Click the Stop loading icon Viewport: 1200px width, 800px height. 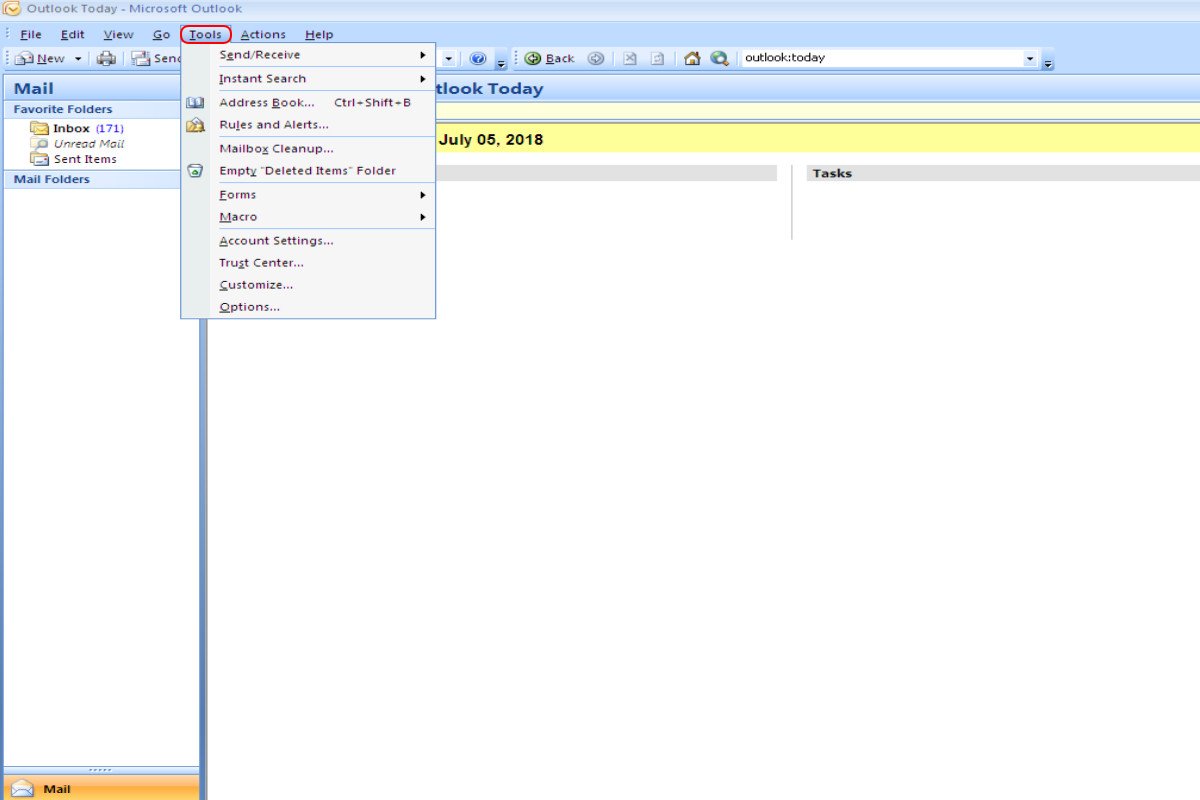pyautogui.click(x=630, y=59)
